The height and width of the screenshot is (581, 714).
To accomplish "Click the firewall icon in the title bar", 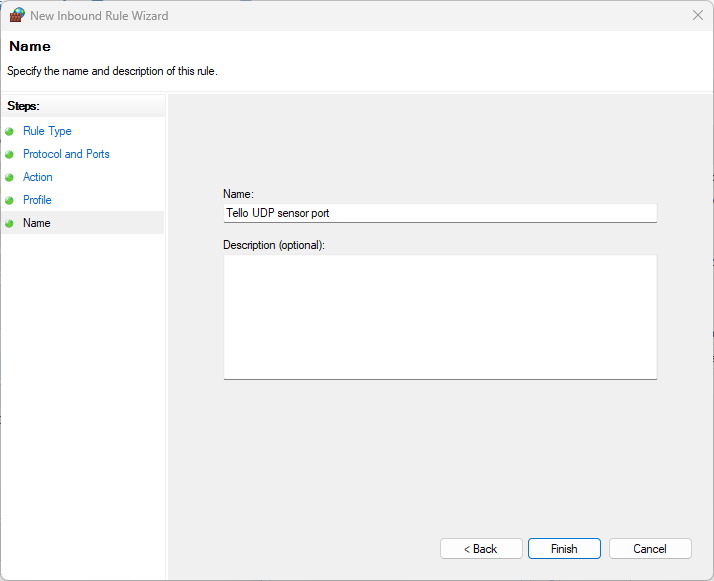I will click(x=17, y=15).
